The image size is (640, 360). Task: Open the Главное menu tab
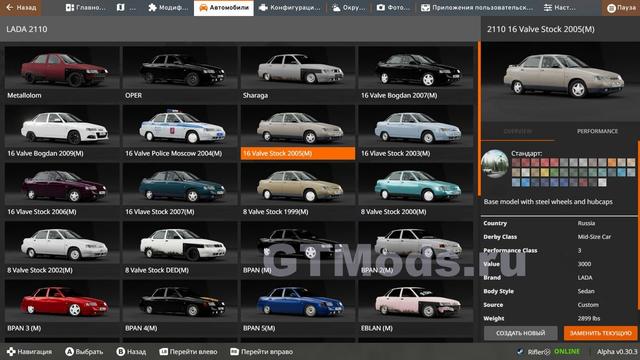pyautogui.click(x=85, y=8)
